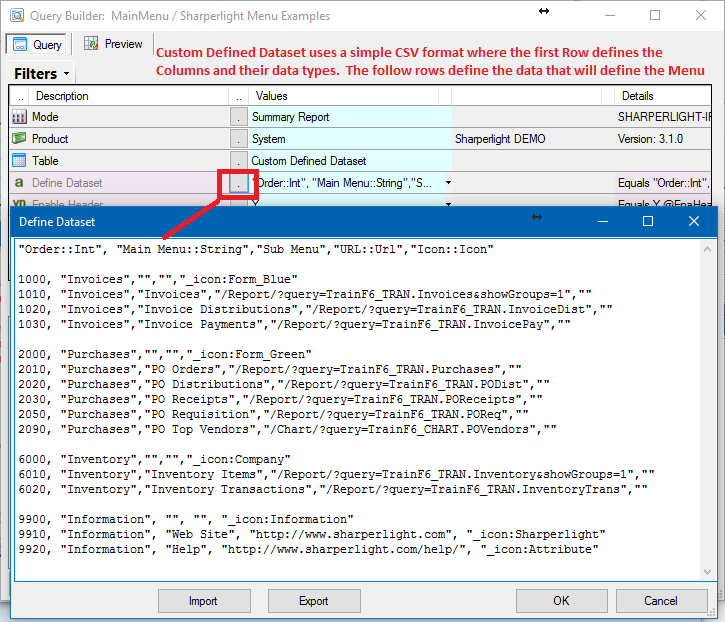Click the ellipsis button in Product row
The height and width of the screenshot is (622, 725).
(x=239, y=139)
